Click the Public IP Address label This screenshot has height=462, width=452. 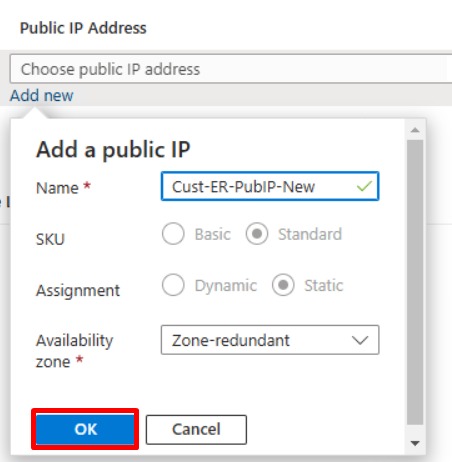(x=83, y=28)
